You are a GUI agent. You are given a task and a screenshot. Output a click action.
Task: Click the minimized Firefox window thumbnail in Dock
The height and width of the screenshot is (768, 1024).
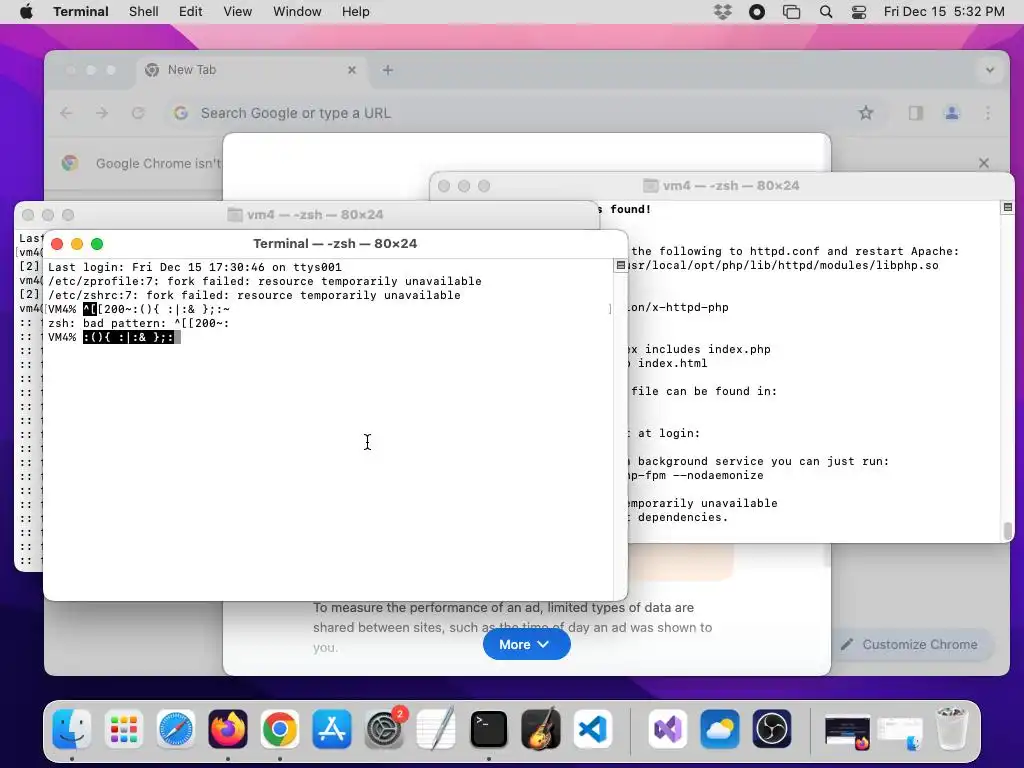pos(847,731)
